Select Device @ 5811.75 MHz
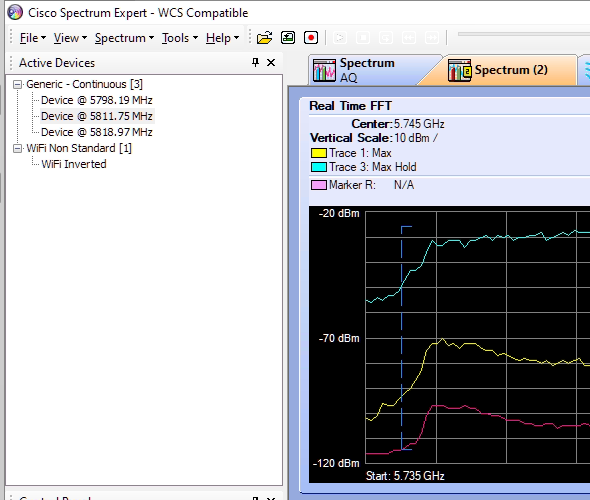Image resolution: width=590 pixels, height=500 pixels. (97, 116)
